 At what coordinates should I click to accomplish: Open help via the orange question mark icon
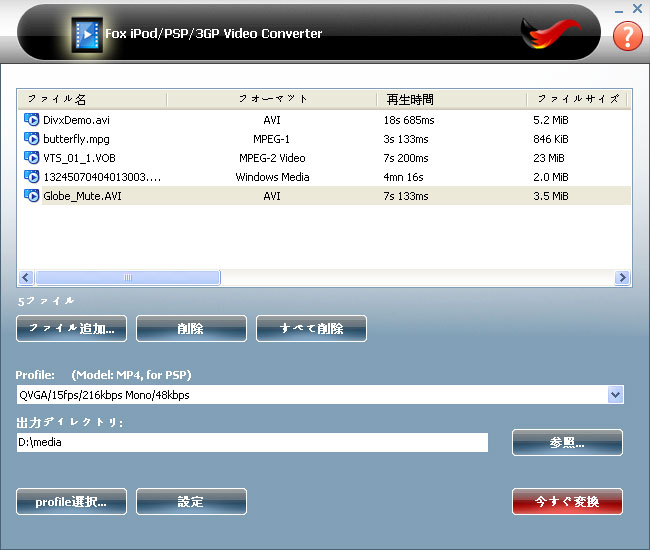coord(628,36)
